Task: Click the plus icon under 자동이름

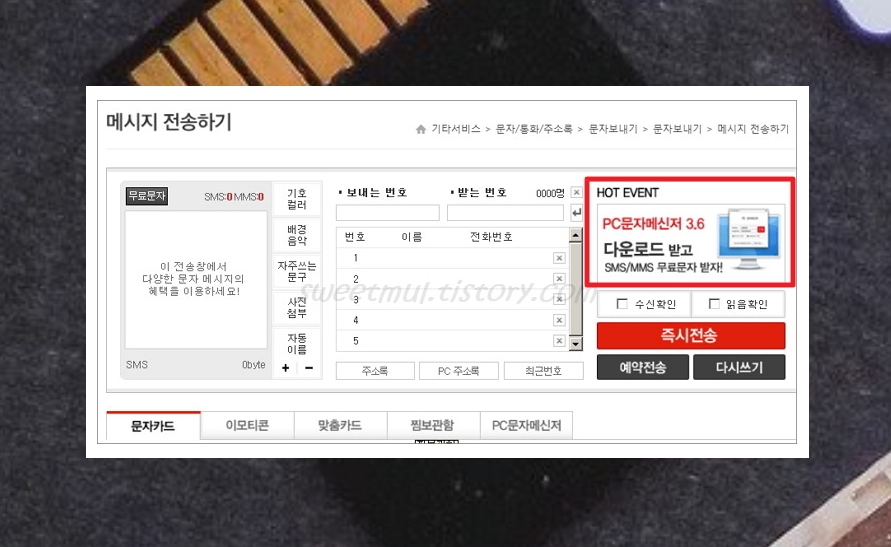Action: point(285,368)
